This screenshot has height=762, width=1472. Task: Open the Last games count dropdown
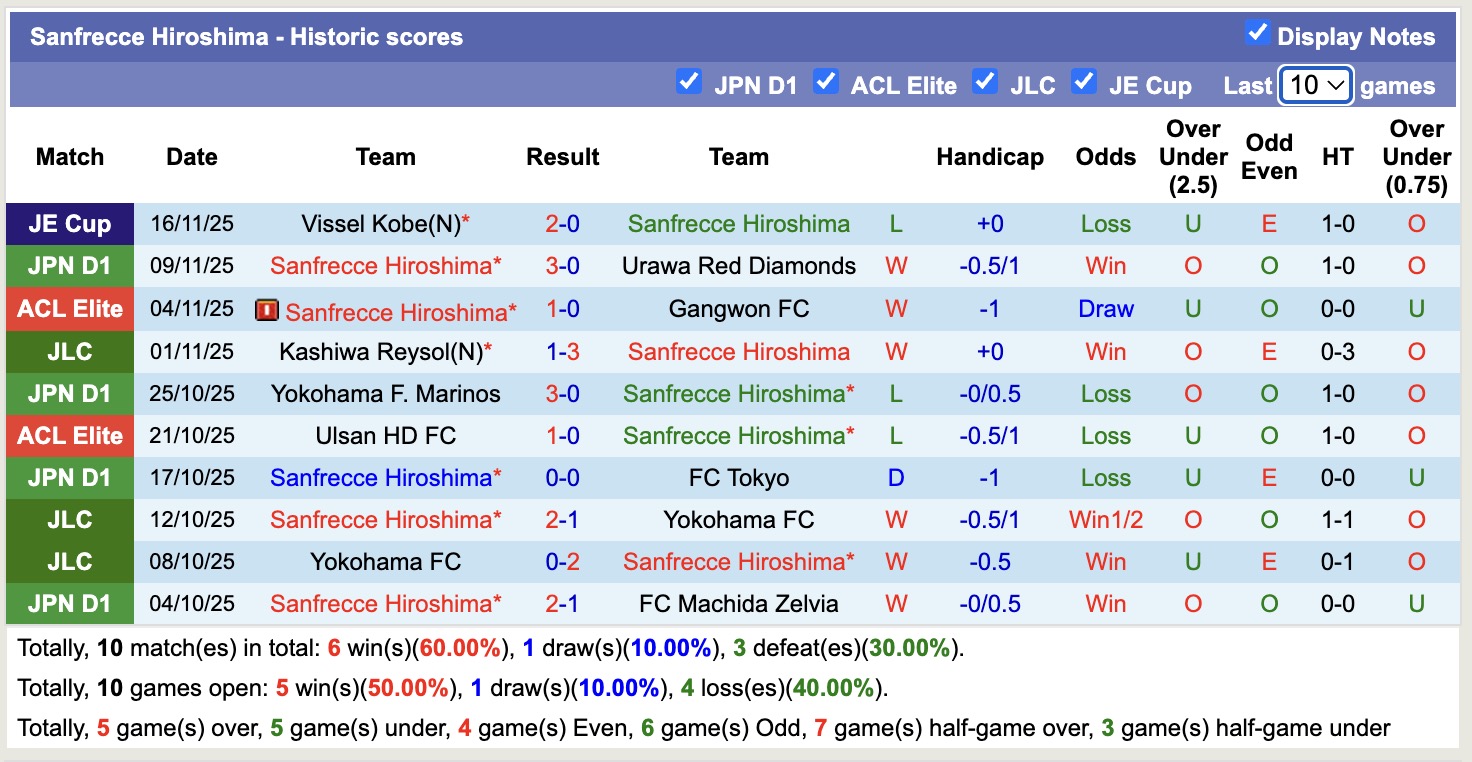1316,85
